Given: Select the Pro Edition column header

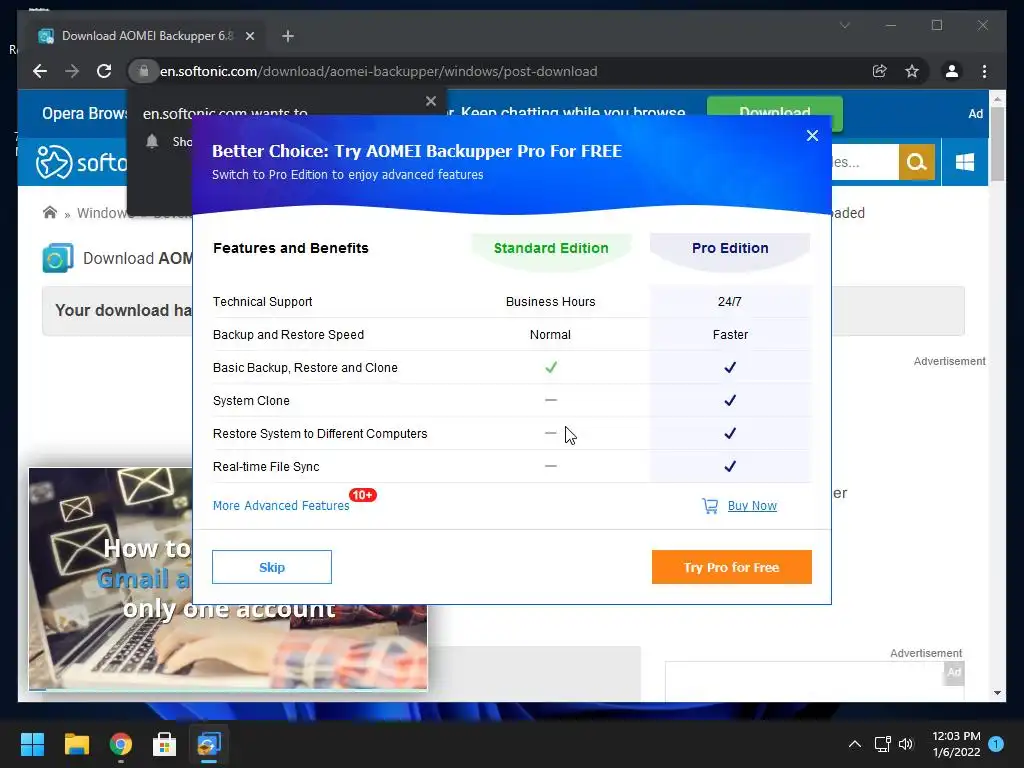Looking at the screenshot, I should tap(729, 248).
